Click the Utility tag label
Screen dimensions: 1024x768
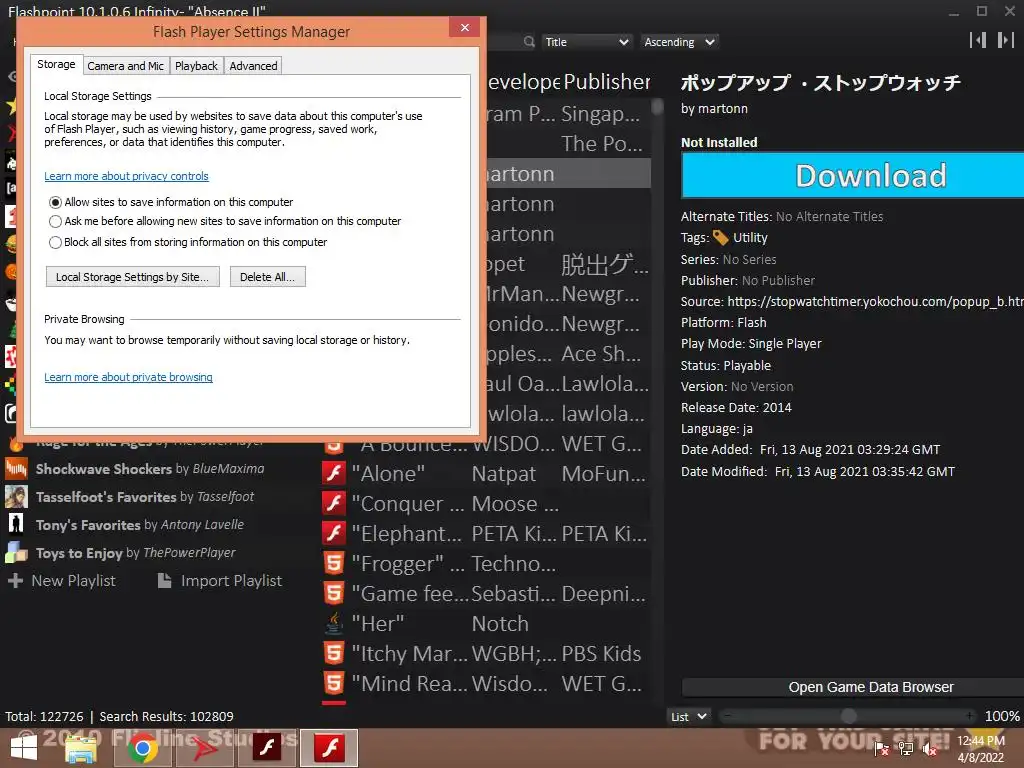[750, 238]
